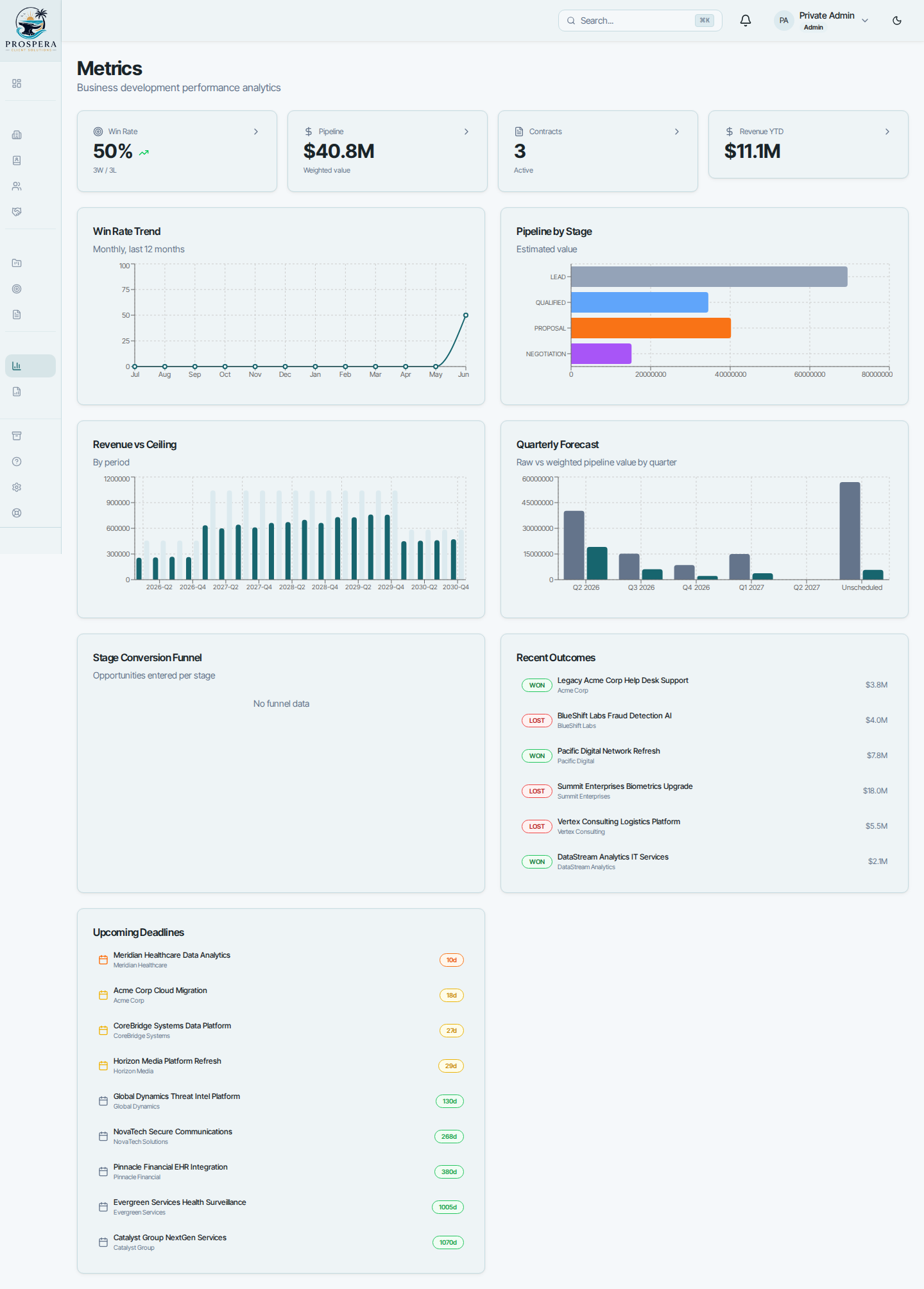Open Pacific Digital Network Refresh outcome
The width and height of the screenshot is (924, 1289).
[705, 756]
